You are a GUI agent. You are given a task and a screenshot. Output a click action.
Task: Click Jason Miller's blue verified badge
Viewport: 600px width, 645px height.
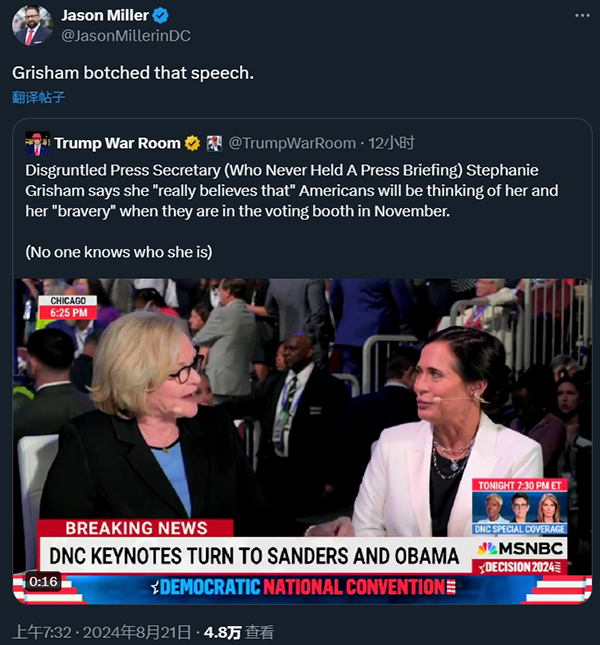[160, 16]
